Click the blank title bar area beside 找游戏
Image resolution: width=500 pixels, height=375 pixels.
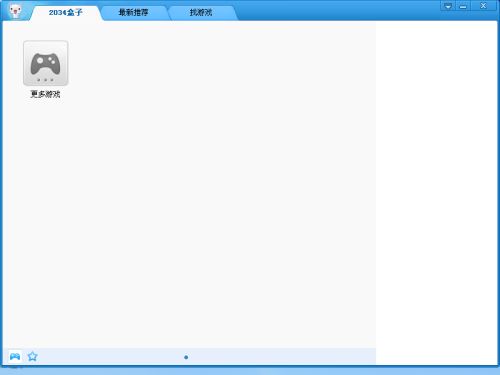point(338,11)
